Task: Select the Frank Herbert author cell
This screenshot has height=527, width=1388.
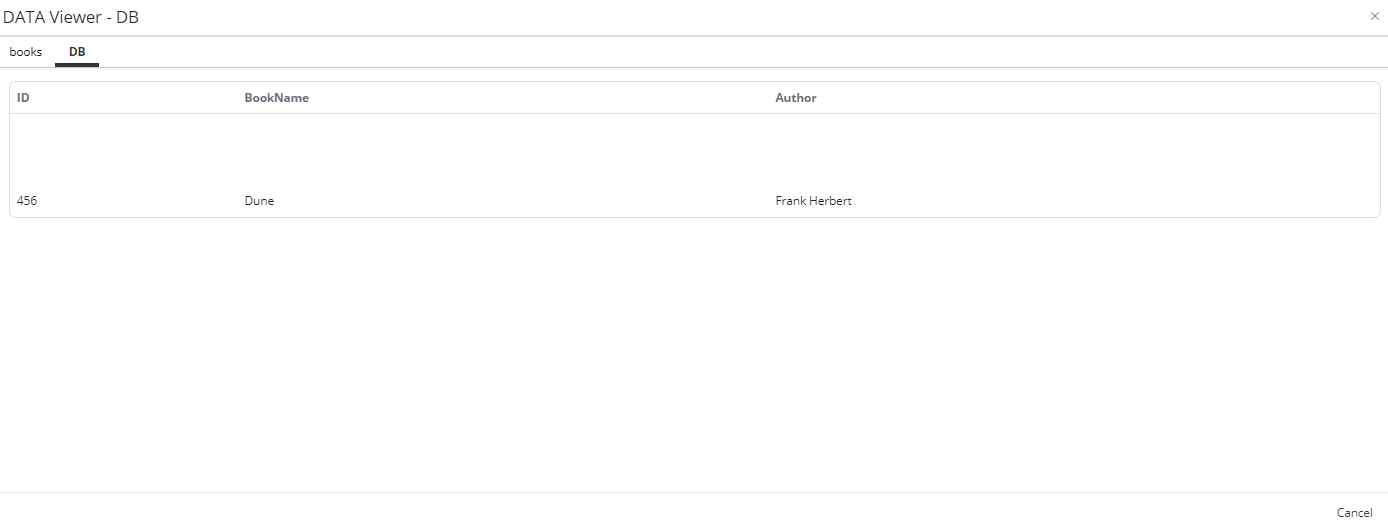Action: tap(813, 201)
